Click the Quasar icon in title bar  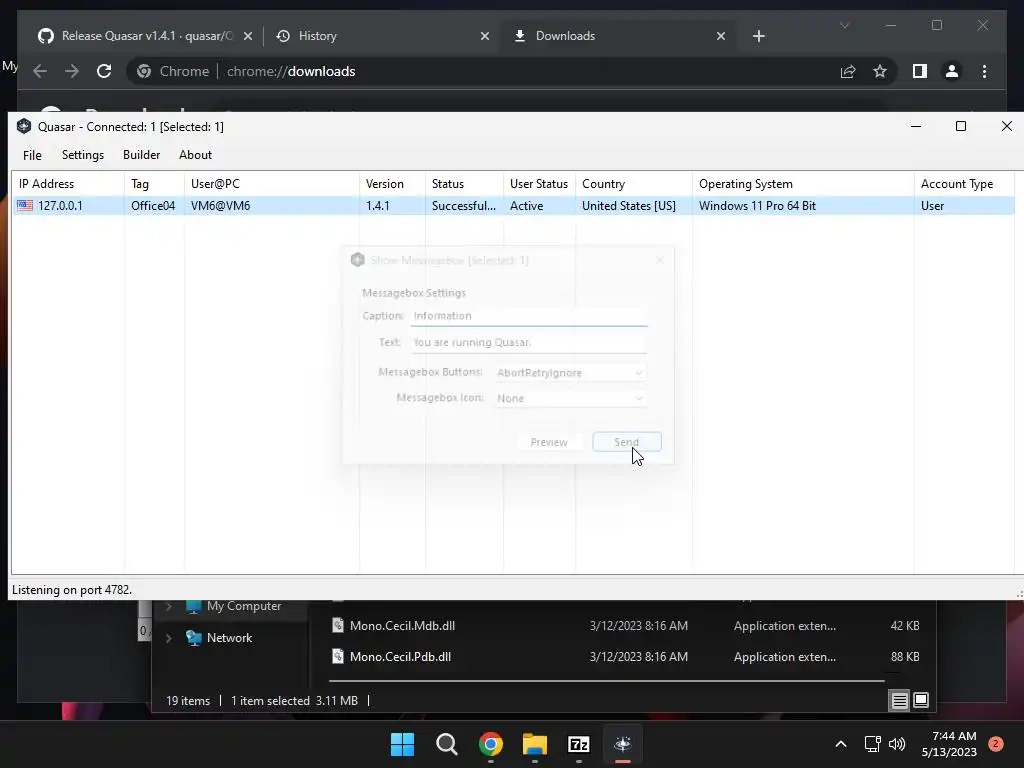point(24,126)
